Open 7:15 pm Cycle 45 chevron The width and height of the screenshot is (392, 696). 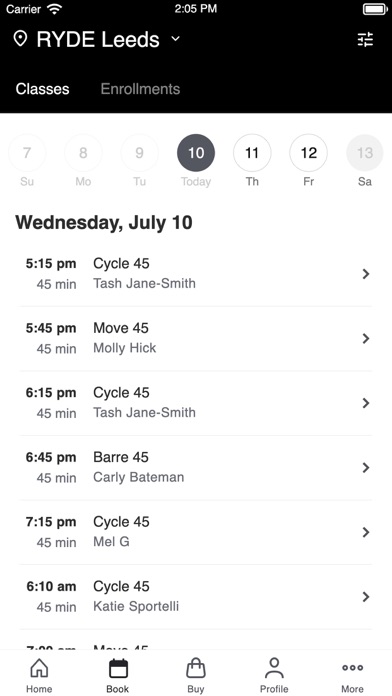point(366,532)
